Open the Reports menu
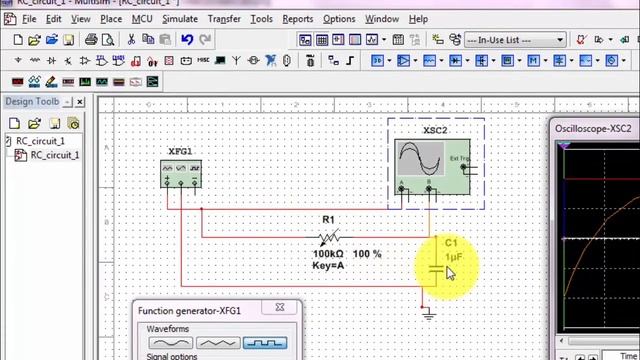Viewport: 640px width, 360px height. pyautogui.click(x=298, y=19)
